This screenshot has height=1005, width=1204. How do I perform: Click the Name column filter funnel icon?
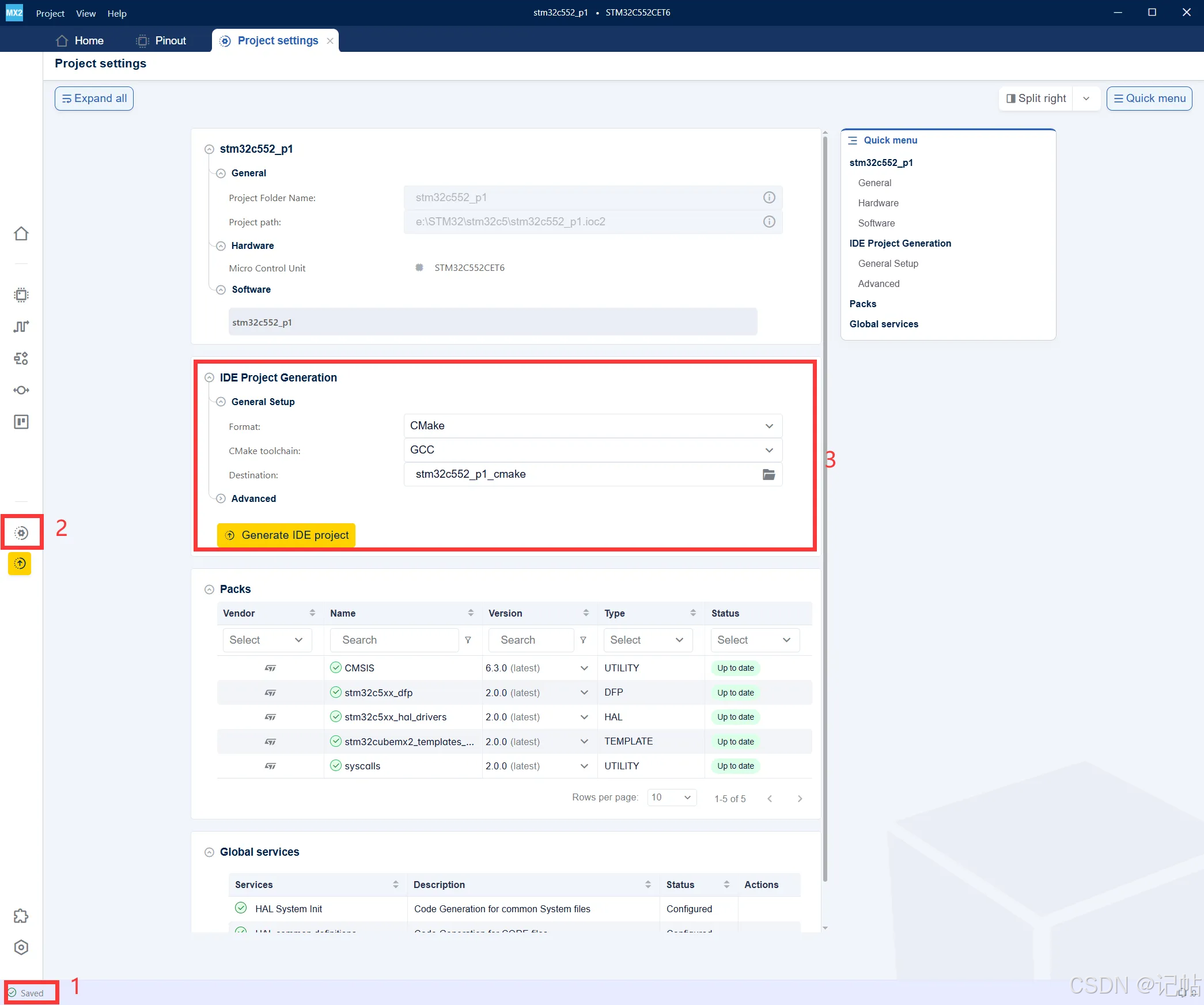click(468, 640)
